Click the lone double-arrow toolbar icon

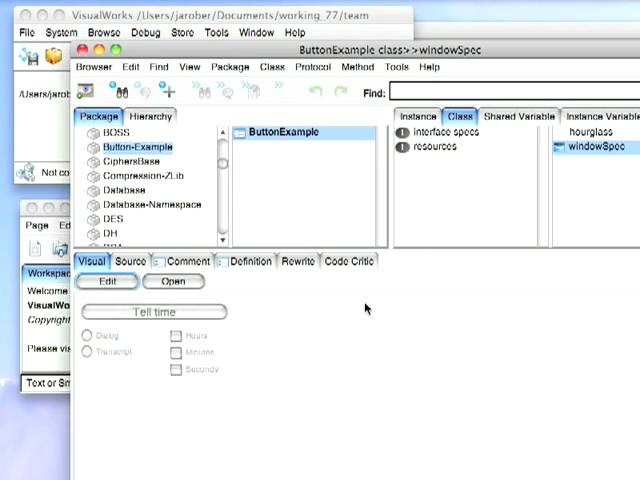(278, 85)
